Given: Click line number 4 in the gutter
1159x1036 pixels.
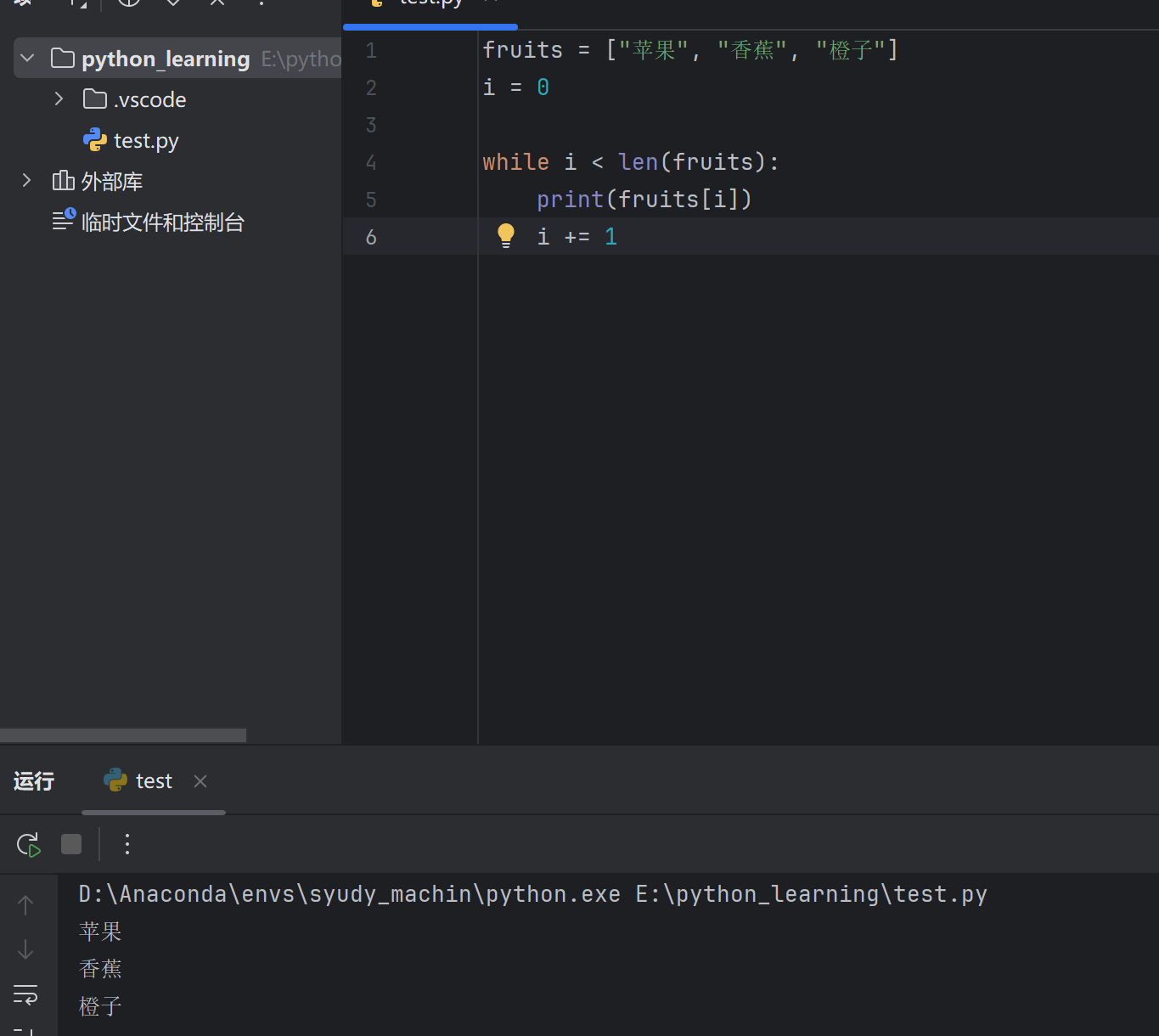Looking at the screenshot, I should point(371,163).
